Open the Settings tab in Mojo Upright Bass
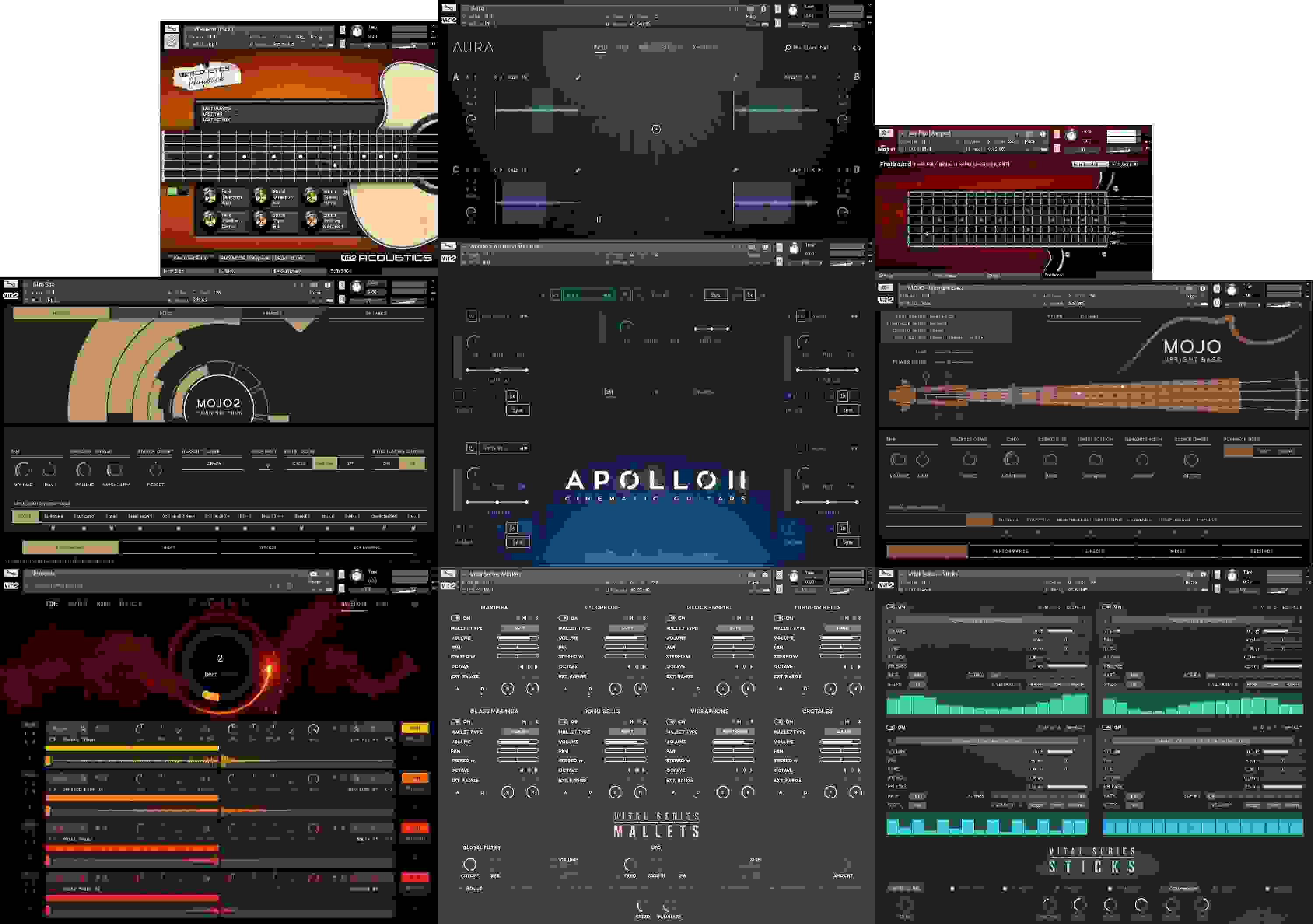The width and height of the screenshot is (1313, 924). point(1261,551)
